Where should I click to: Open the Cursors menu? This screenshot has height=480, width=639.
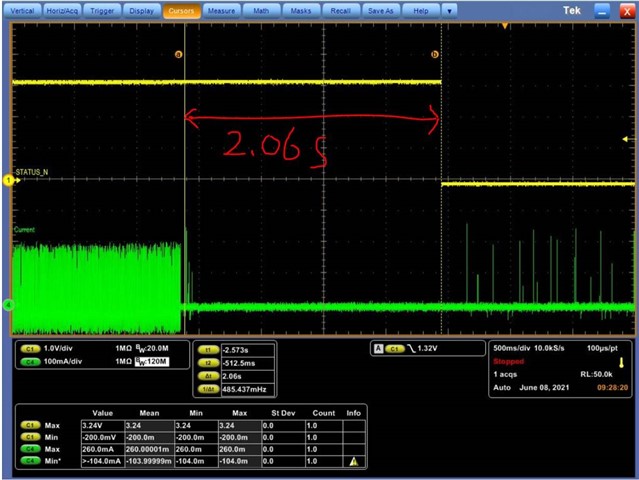(x=181, y=11)
